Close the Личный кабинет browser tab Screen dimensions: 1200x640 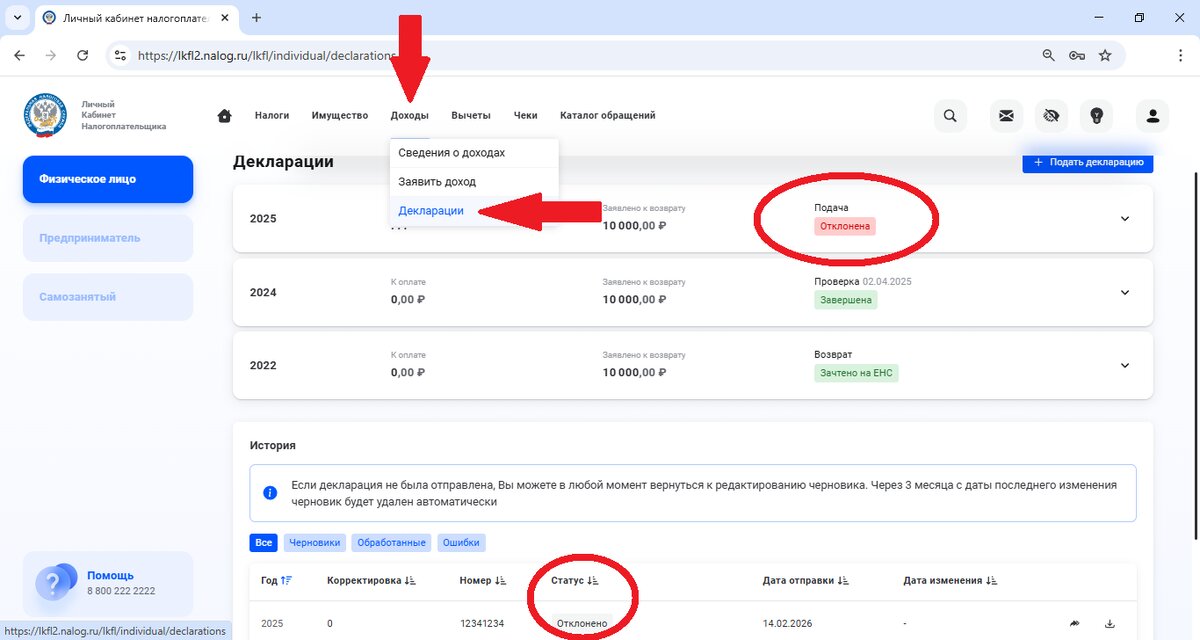tap(225, 18)
